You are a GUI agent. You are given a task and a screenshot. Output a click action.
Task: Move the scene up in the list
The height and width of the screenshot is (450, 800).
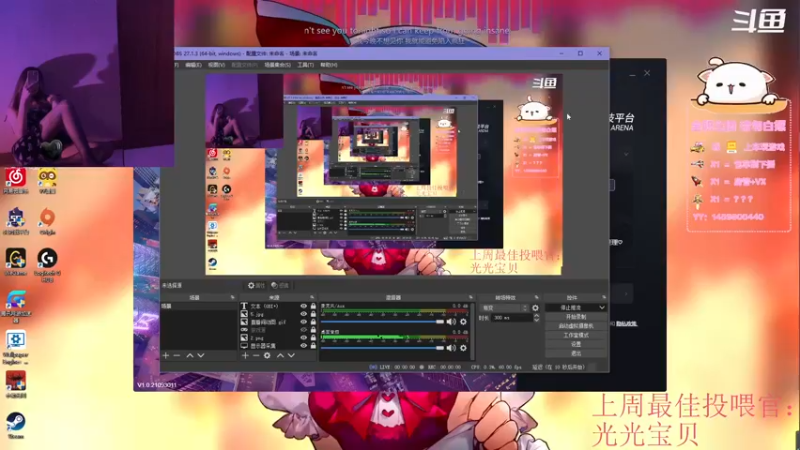coord(189,355)
